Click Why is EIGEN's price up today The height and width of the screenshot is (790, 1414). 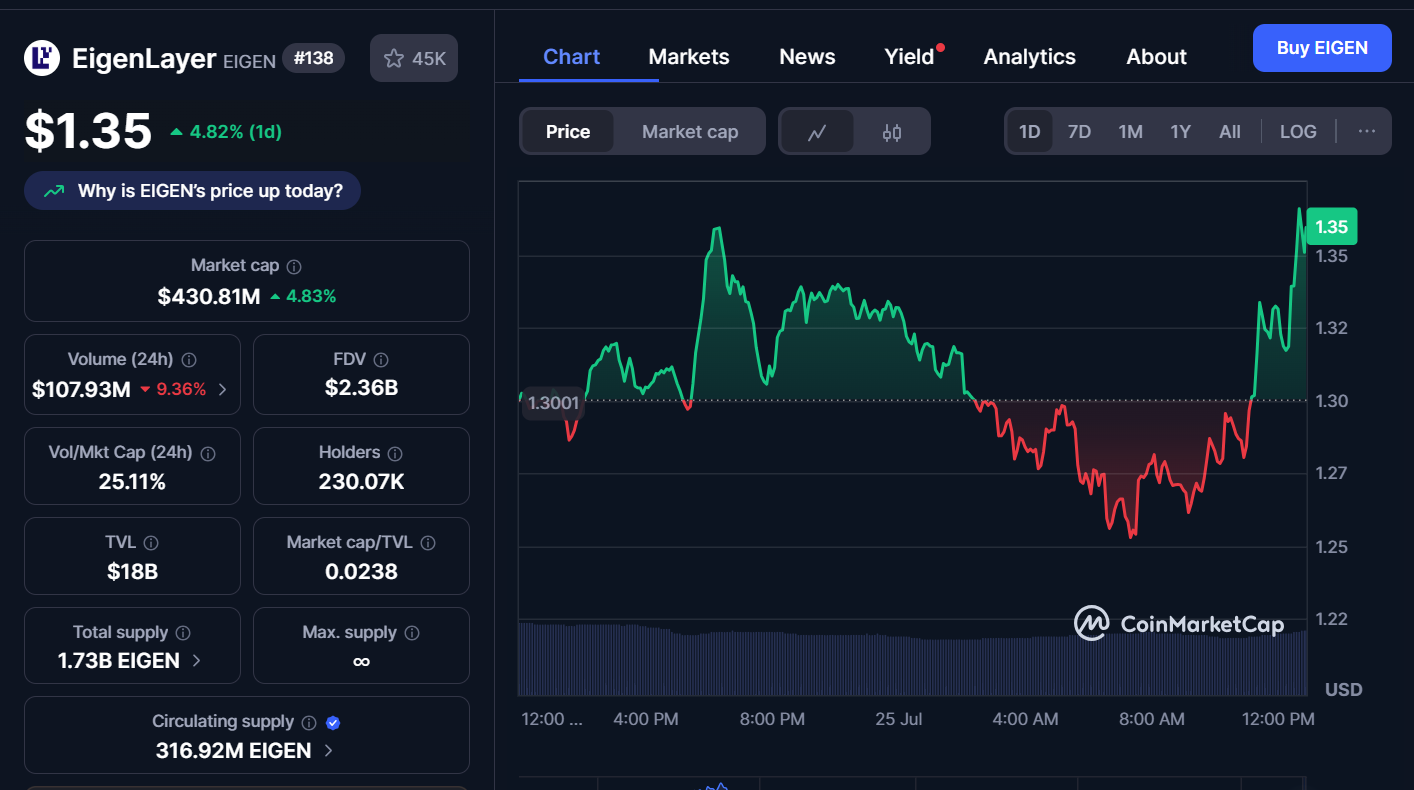[192, 190]
